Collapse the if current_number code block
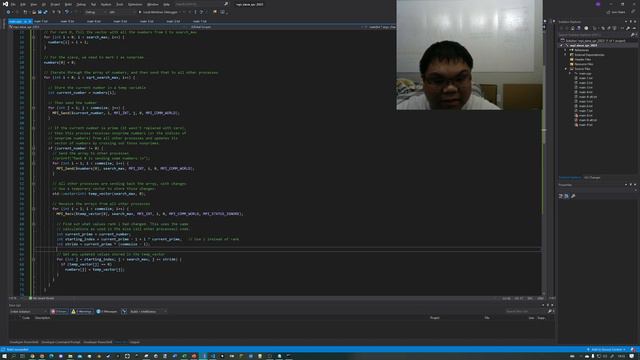640x360 pixels. tap(33, 148)
